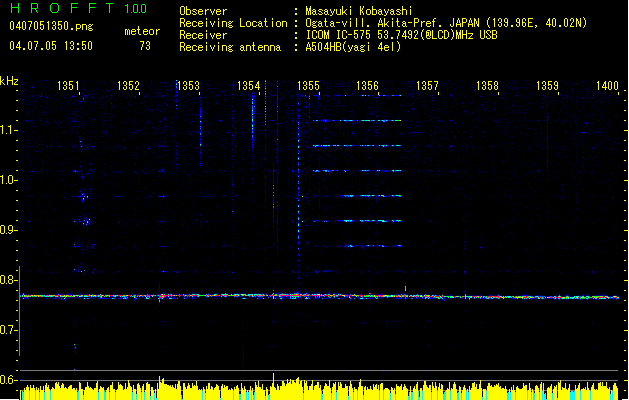Click time axis marker 1352
The image size is (629, 400).
click(x=128, y=85)
